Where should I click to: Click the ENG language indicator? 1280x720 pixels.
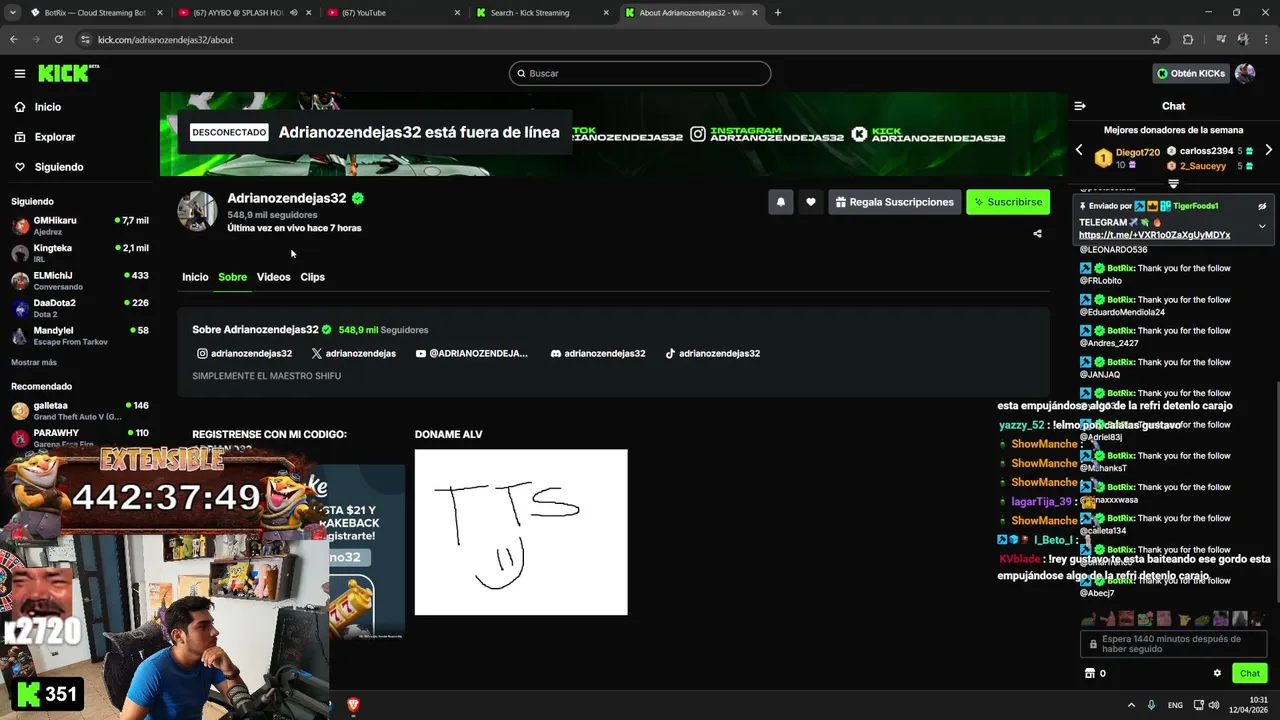click(1175, 705)
